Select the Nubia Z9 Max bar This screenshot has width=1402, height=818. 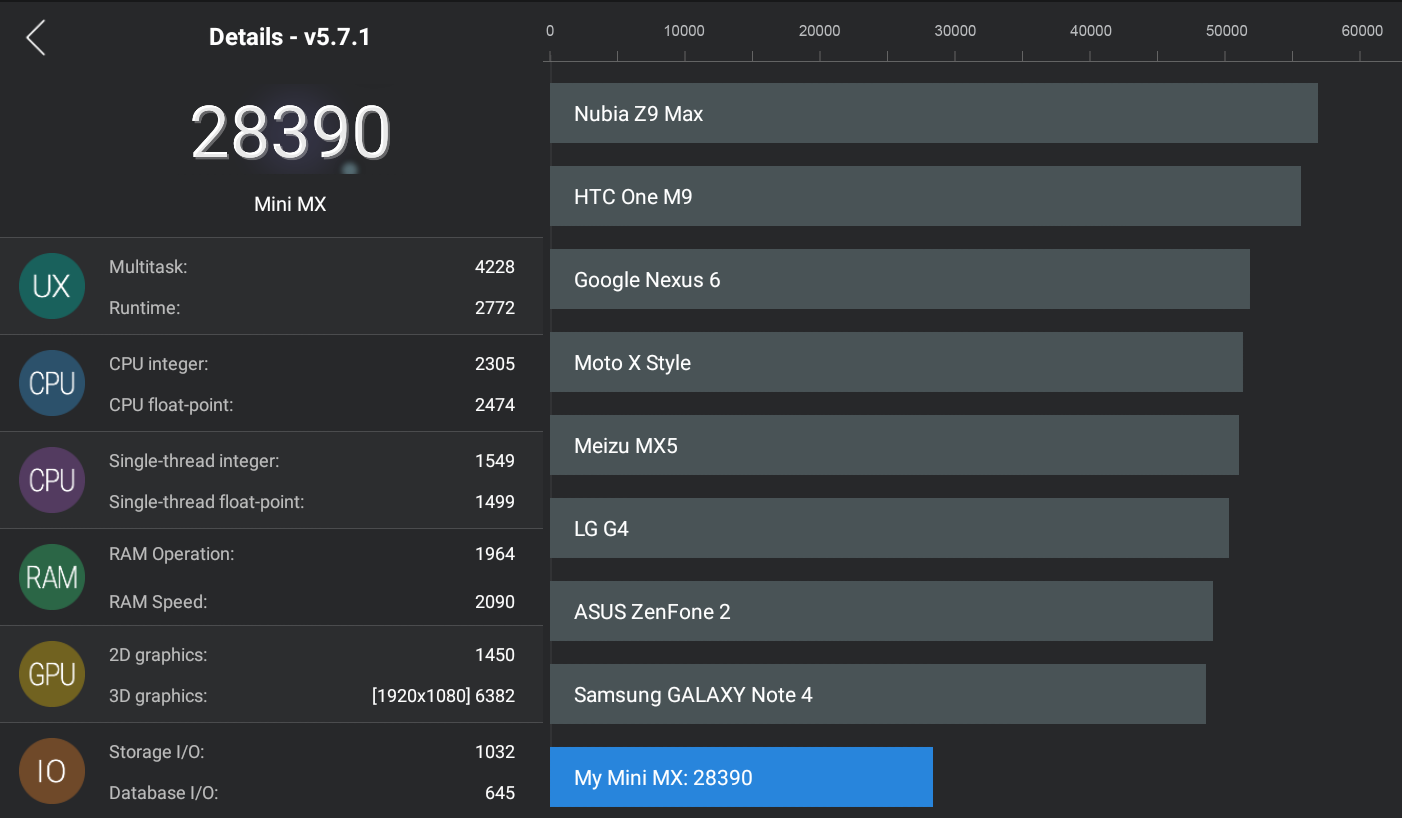point(933,113)
